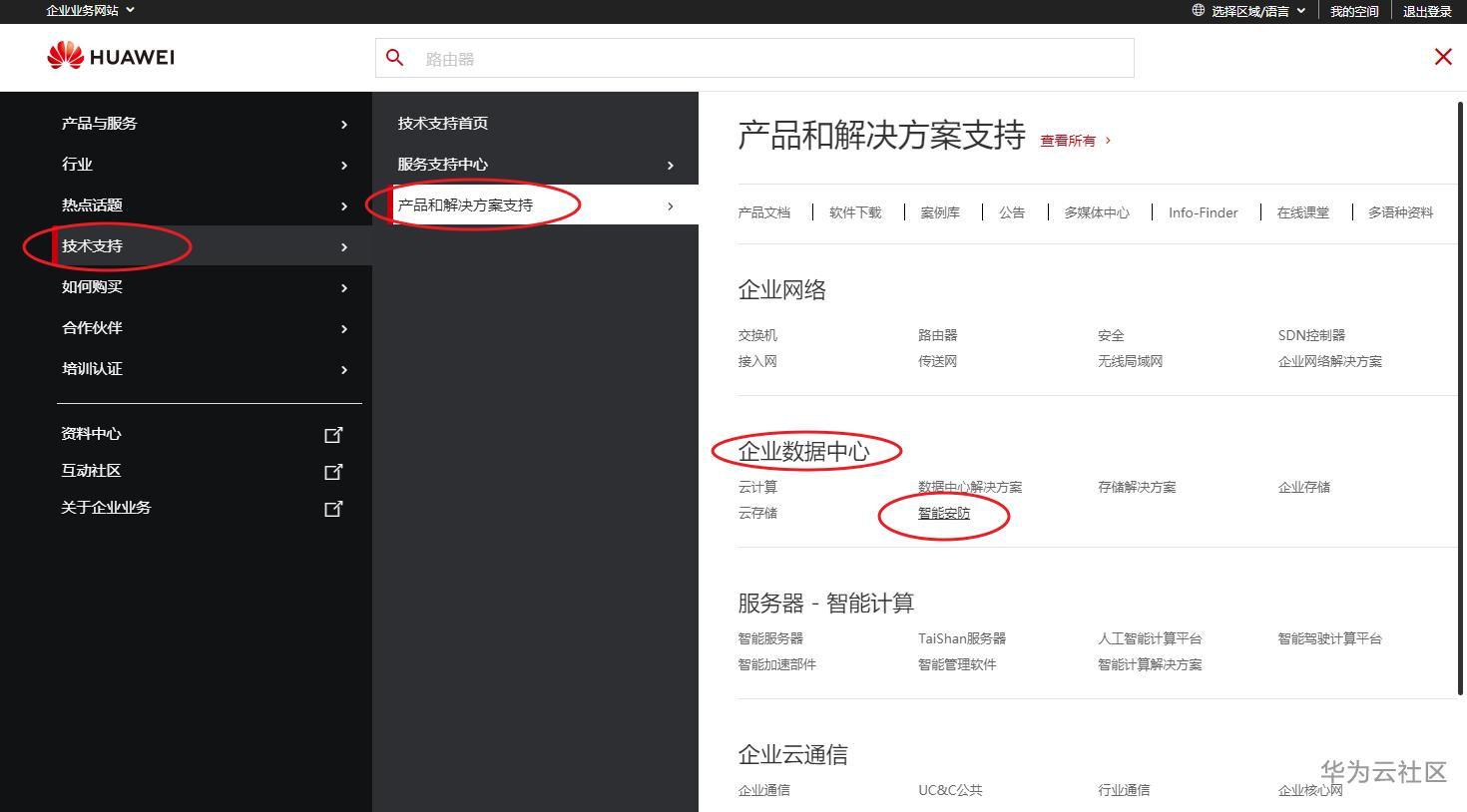Viewport: 1467px width, 812px height.
Task: Open 智能管理软件 link
Action: (957, 664)
